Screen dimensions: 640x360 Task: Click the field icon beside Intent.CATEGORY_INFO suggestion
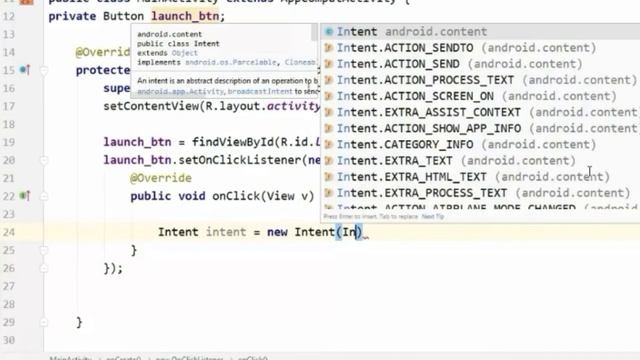329,144
